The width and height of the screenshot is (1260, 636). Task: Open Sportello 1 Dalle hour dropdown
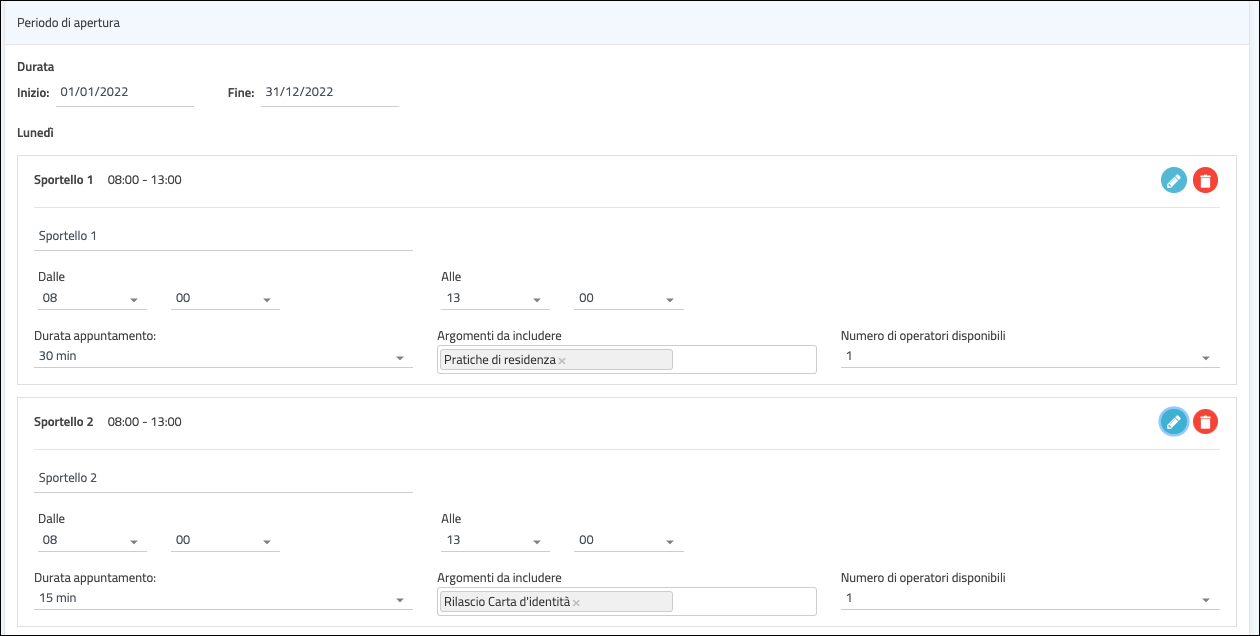click(92, 299)
